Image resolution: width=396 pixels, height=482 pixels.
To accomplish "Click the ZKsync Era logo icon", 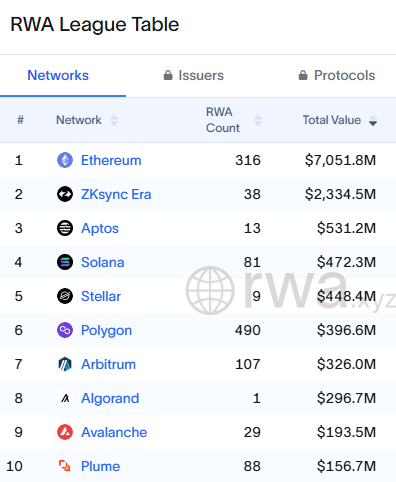I will (x=65, y=194).
